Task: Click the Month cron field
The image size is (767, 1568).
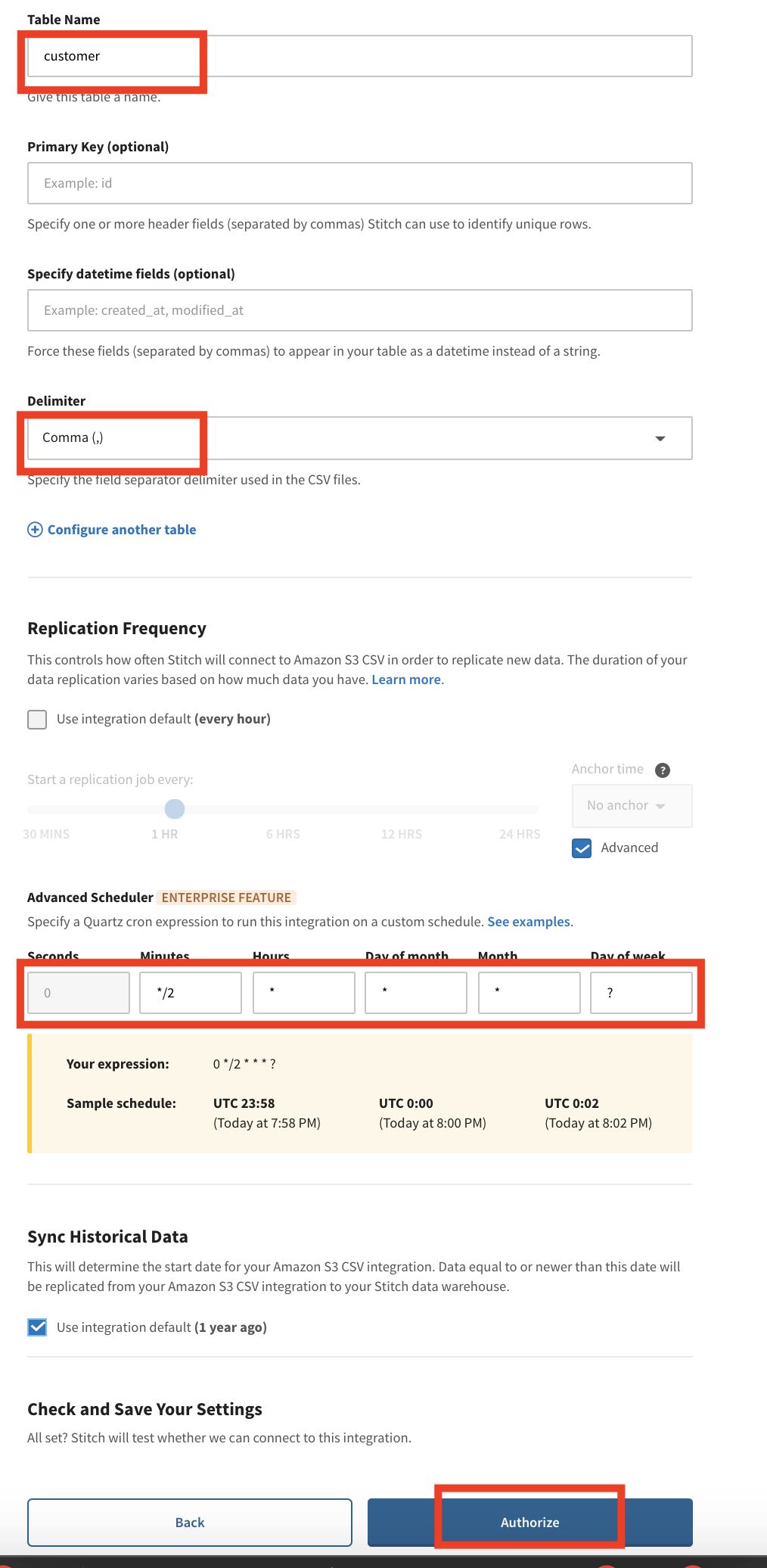Action: click(529, 993)
